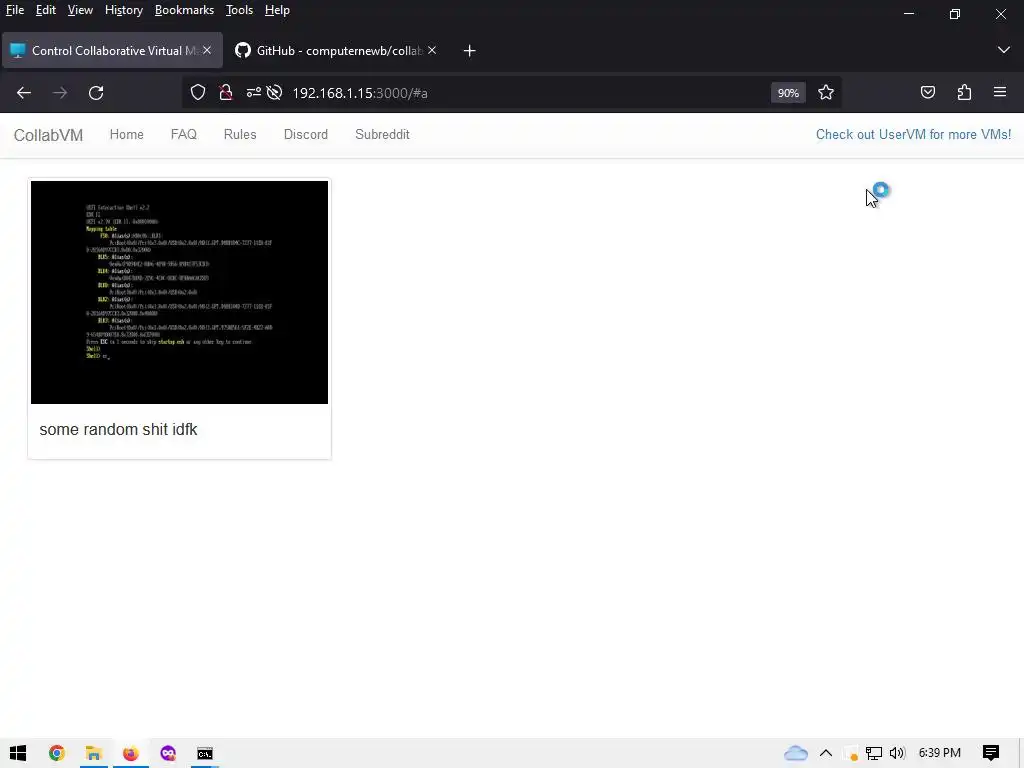Viewport: 1024px width, 768px height.
Task: Open the network status tray icon
Action: click(x=873, y=753)
